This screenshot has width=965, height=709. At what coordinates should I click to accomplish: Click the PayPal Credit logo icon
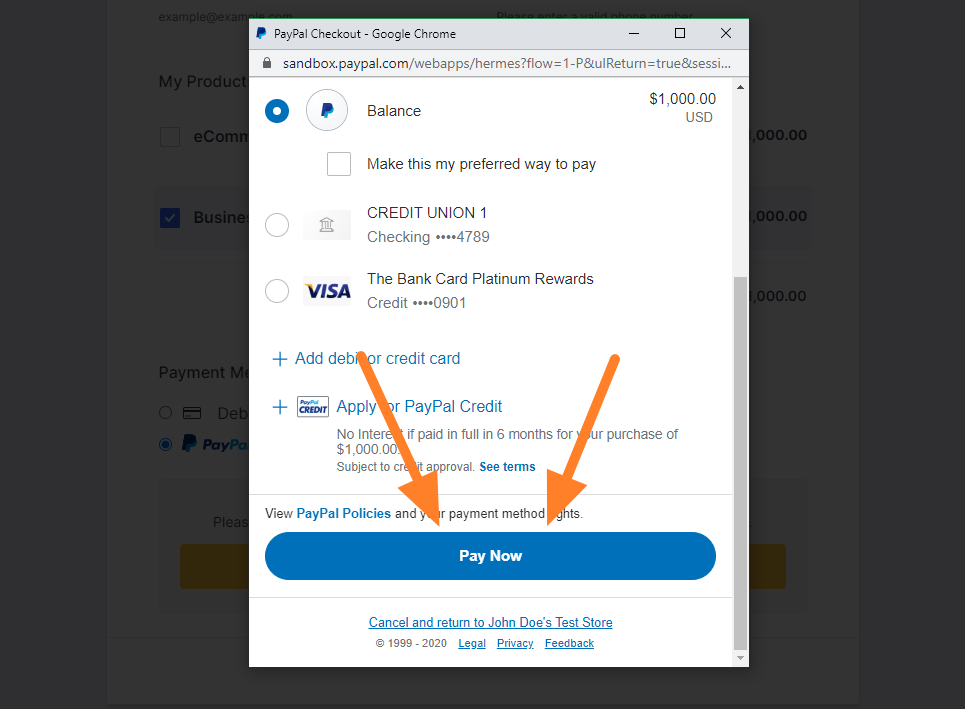coord(313,407)
